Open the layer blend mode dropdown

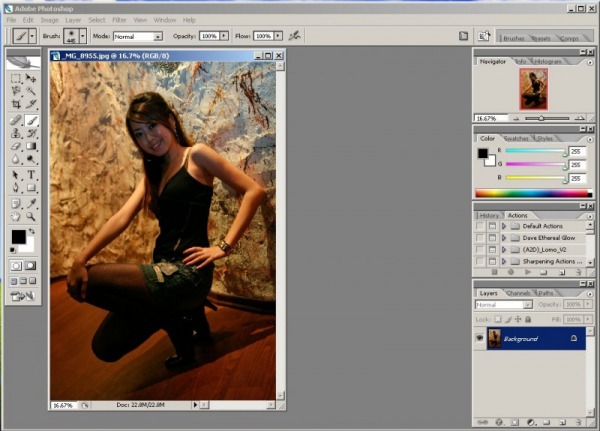(x=500, y=304)
